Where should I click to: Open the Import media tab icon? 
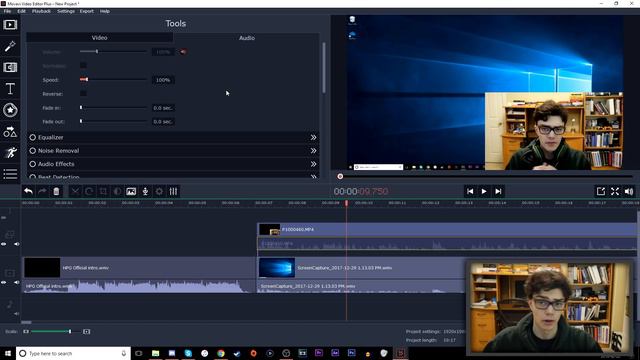10,25
